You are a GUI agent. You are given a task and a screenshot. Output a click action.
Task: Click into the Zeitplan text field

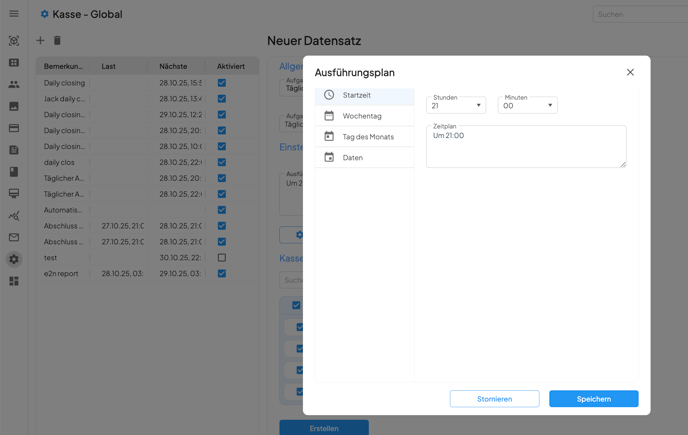pyautogui.click(x=525, y=147)
